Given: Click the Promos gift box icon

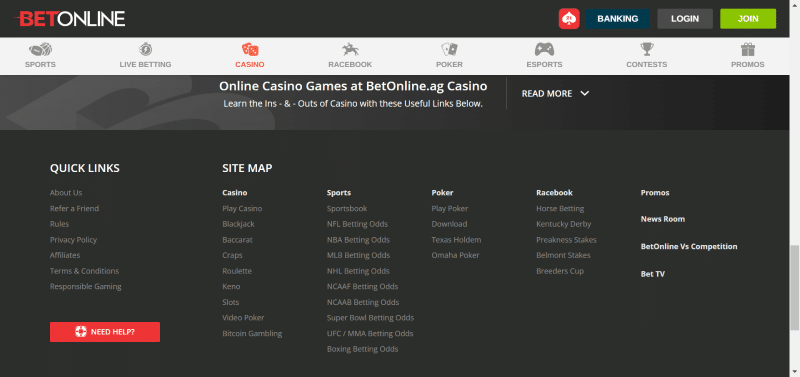Looking at the screenshot, I should point(748,49).
